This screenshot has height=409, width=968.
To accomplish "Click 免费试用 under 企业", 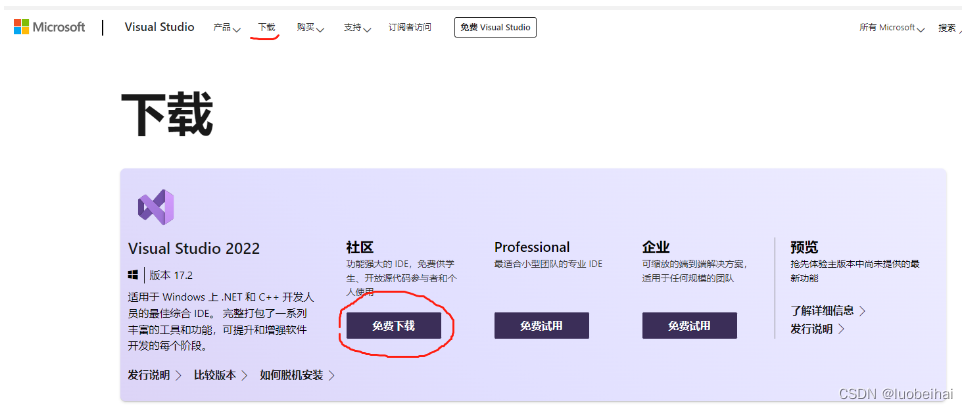I will [690, 326].
